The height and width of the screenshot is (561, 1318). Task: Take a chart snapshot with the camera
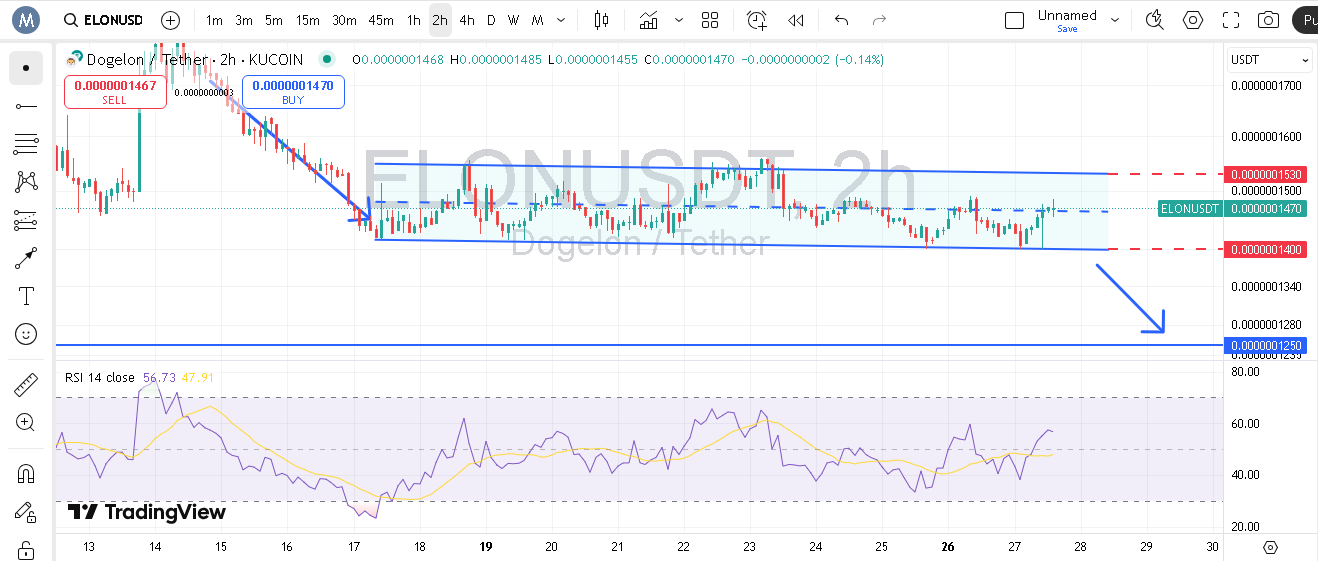click(x=1269, y=20)
